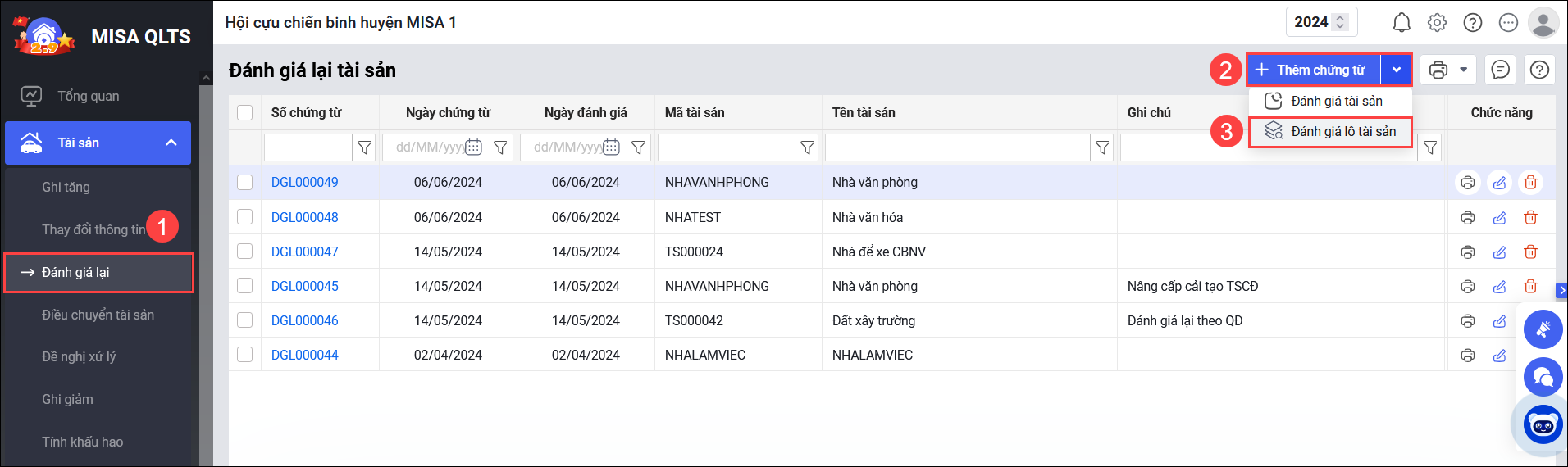Screen dimensions: 1568x467
Task: Open settings gear in top bar
Action: (1437, 22)
